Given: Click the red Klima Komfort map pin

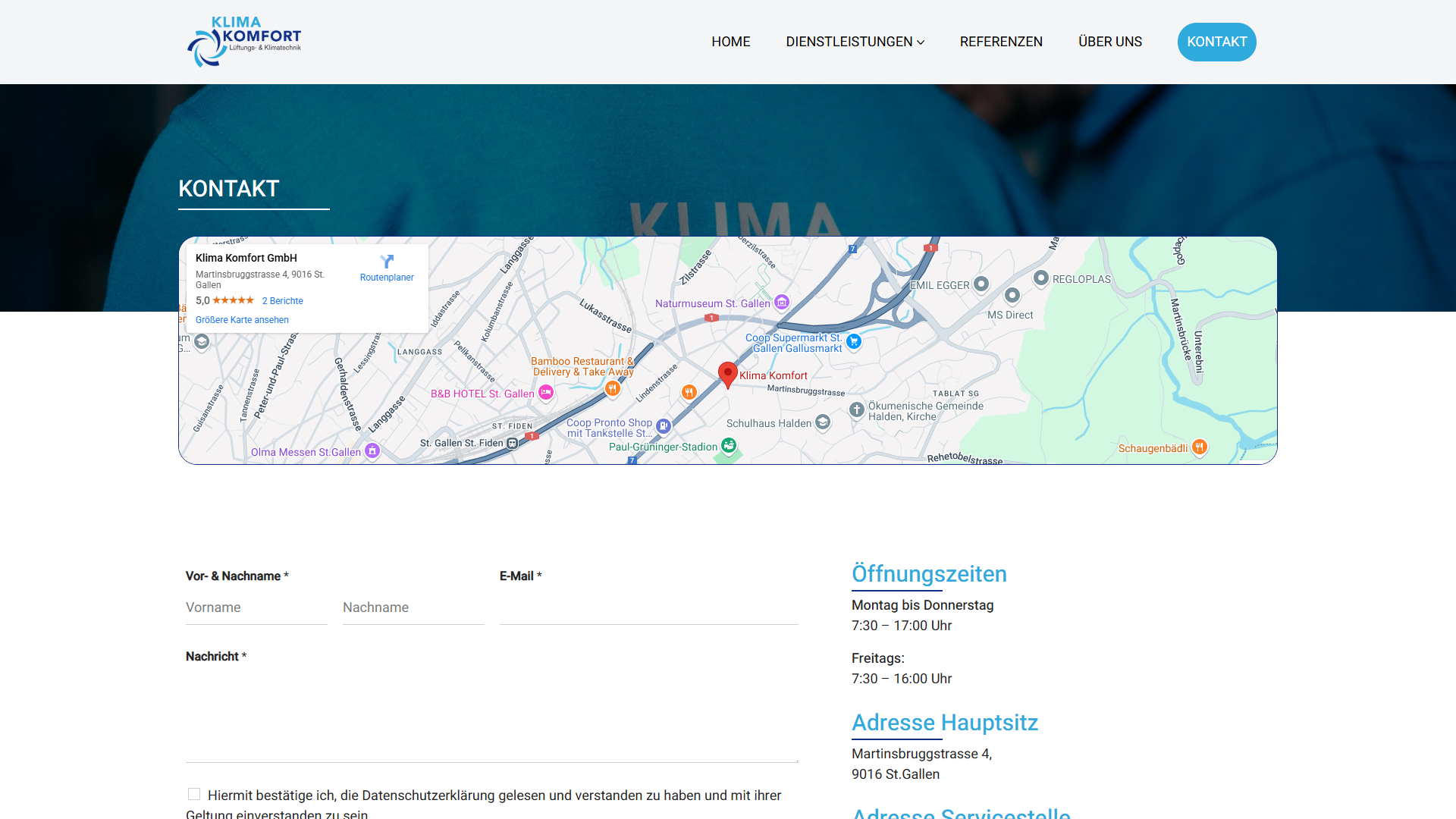Looking at the screenshot, I should coord(727,375).
